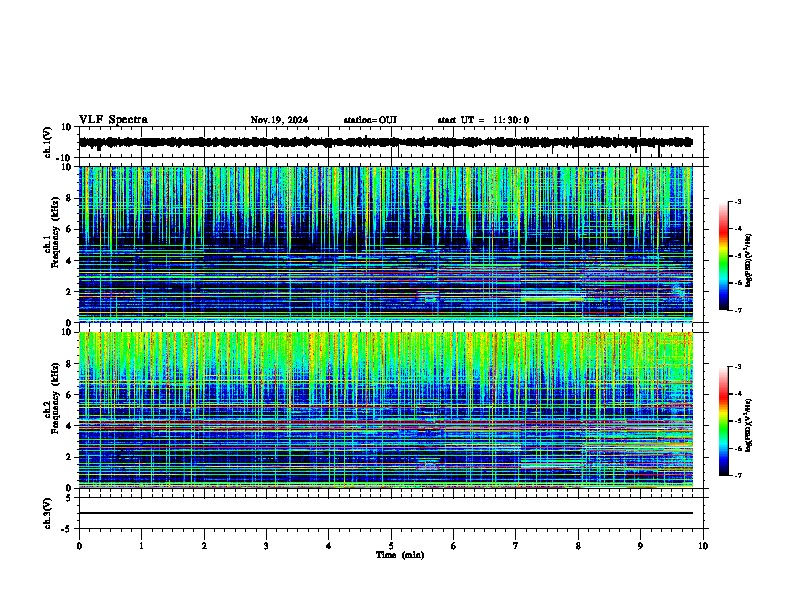Click time axis tick label "5"
Image resolution: width=792 pixels, height=612 pixels.
[391, 546]
